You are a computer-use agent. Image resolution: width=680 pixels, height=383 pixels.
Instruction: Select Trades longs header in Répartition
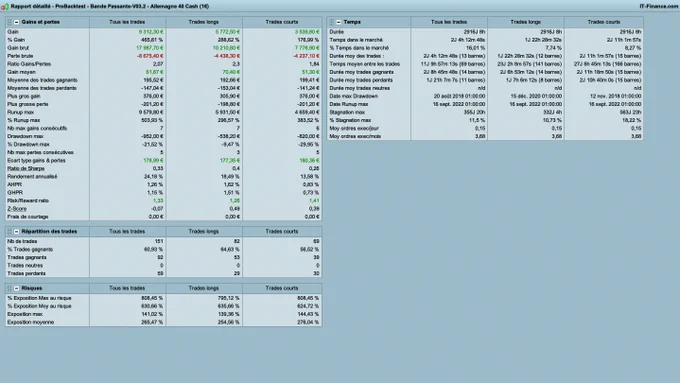[204, 232]
